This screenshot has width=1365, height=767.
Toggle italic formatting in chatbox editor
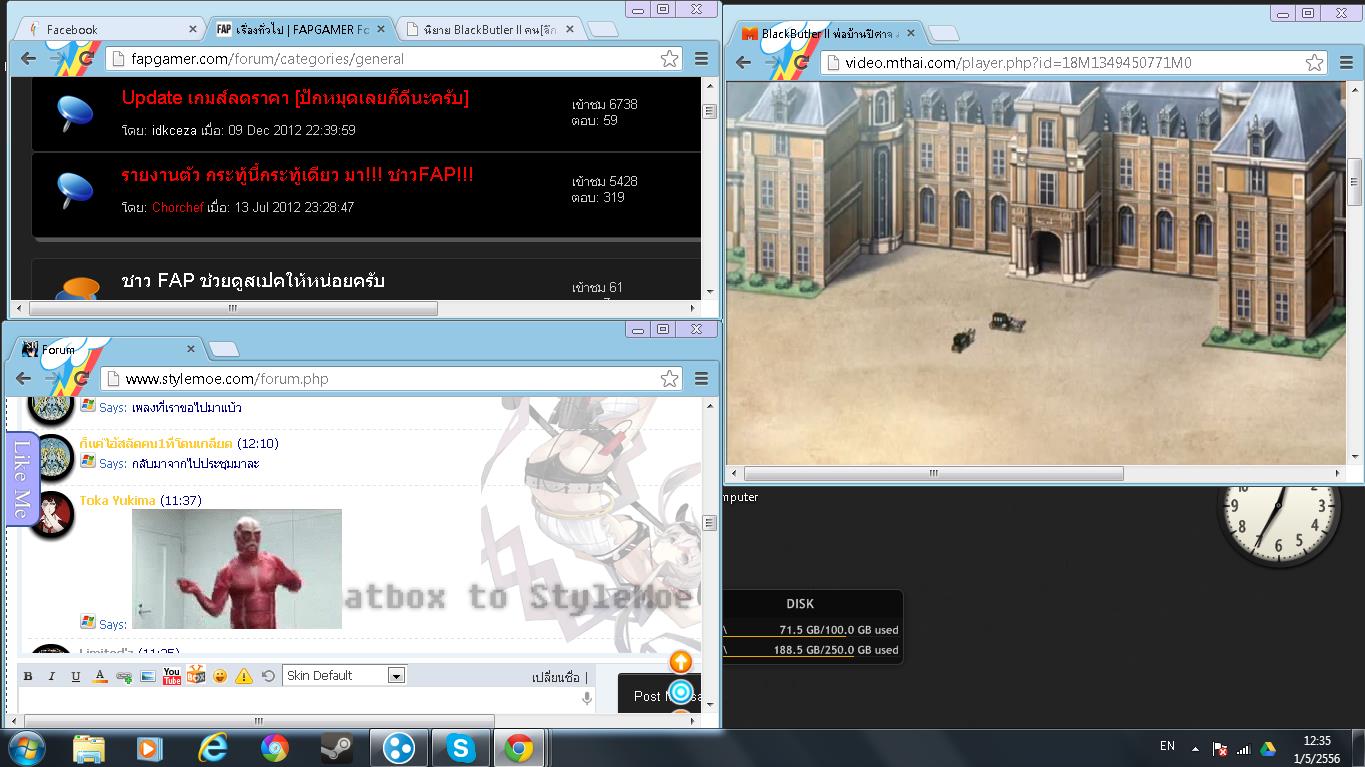coord(52,676)
